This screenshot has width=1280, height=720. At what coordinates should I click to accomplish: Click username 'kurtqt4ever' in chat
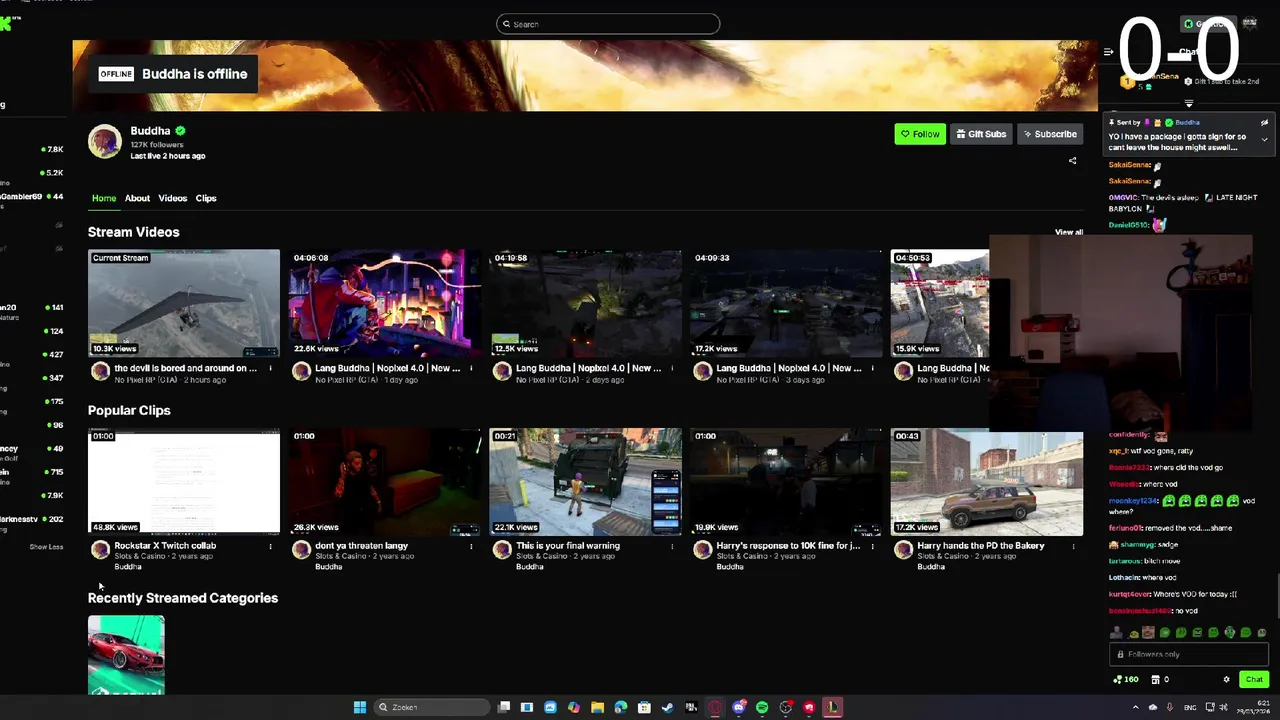tap(1129, 594)
